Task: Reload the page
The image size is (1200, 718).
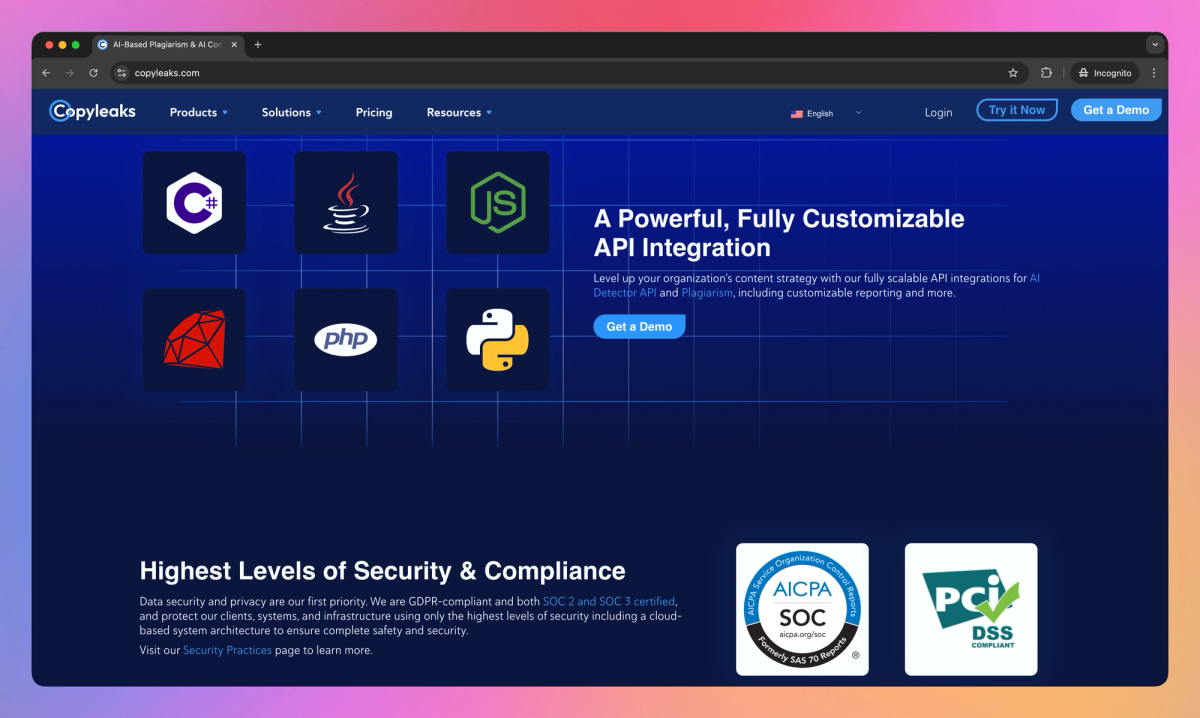Action: click(x=94, y=73)
